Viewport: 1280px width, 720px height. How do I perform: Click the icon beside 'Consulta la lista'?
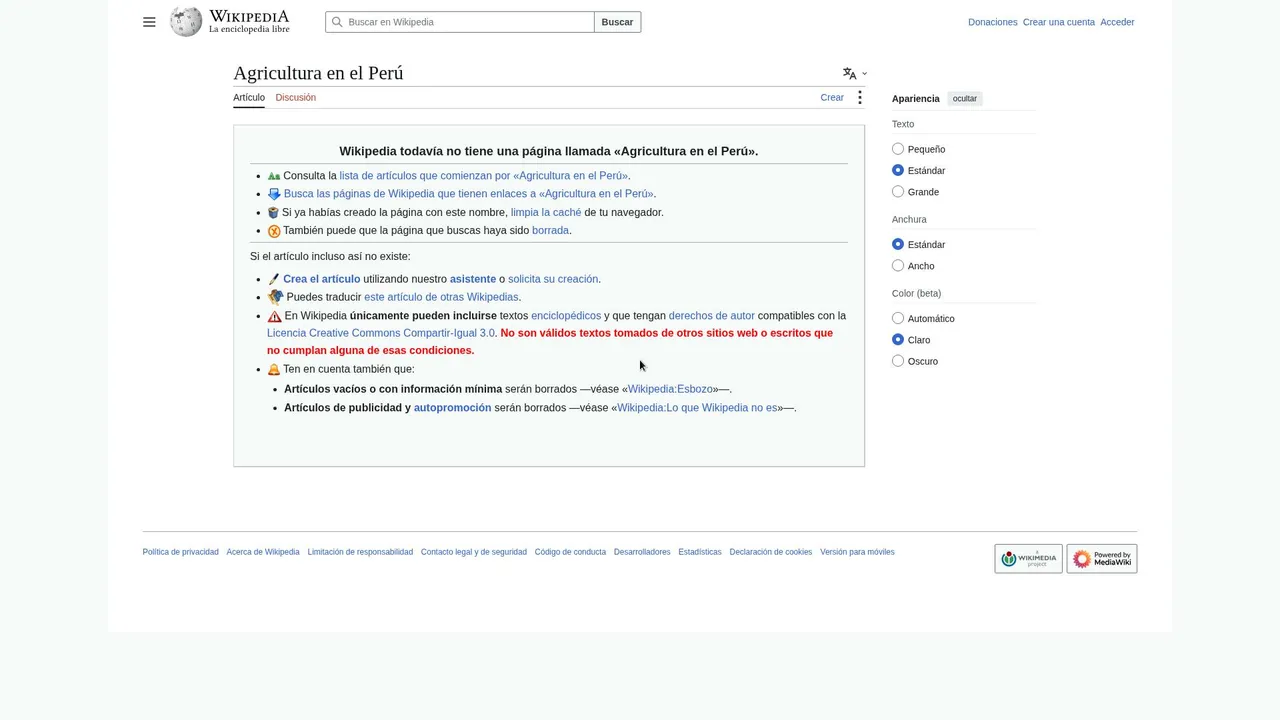[x=274, y=176]
